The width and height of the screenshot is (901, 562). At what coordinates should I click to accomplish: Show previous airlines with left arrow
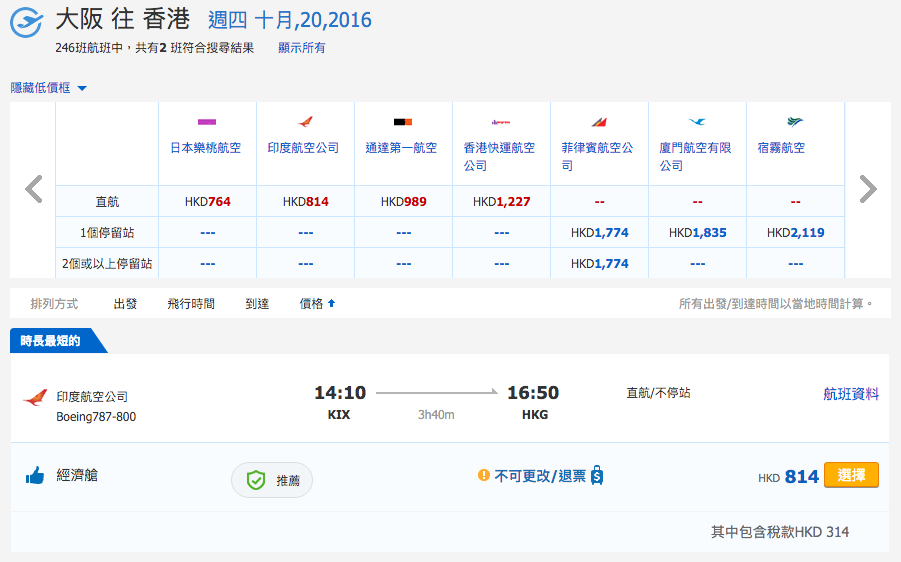pos(34,189)
